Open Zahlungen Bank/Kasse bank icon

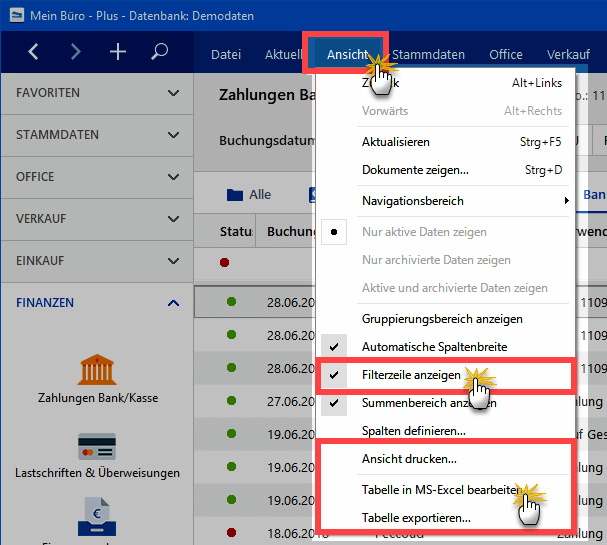[x=97, y=369]
